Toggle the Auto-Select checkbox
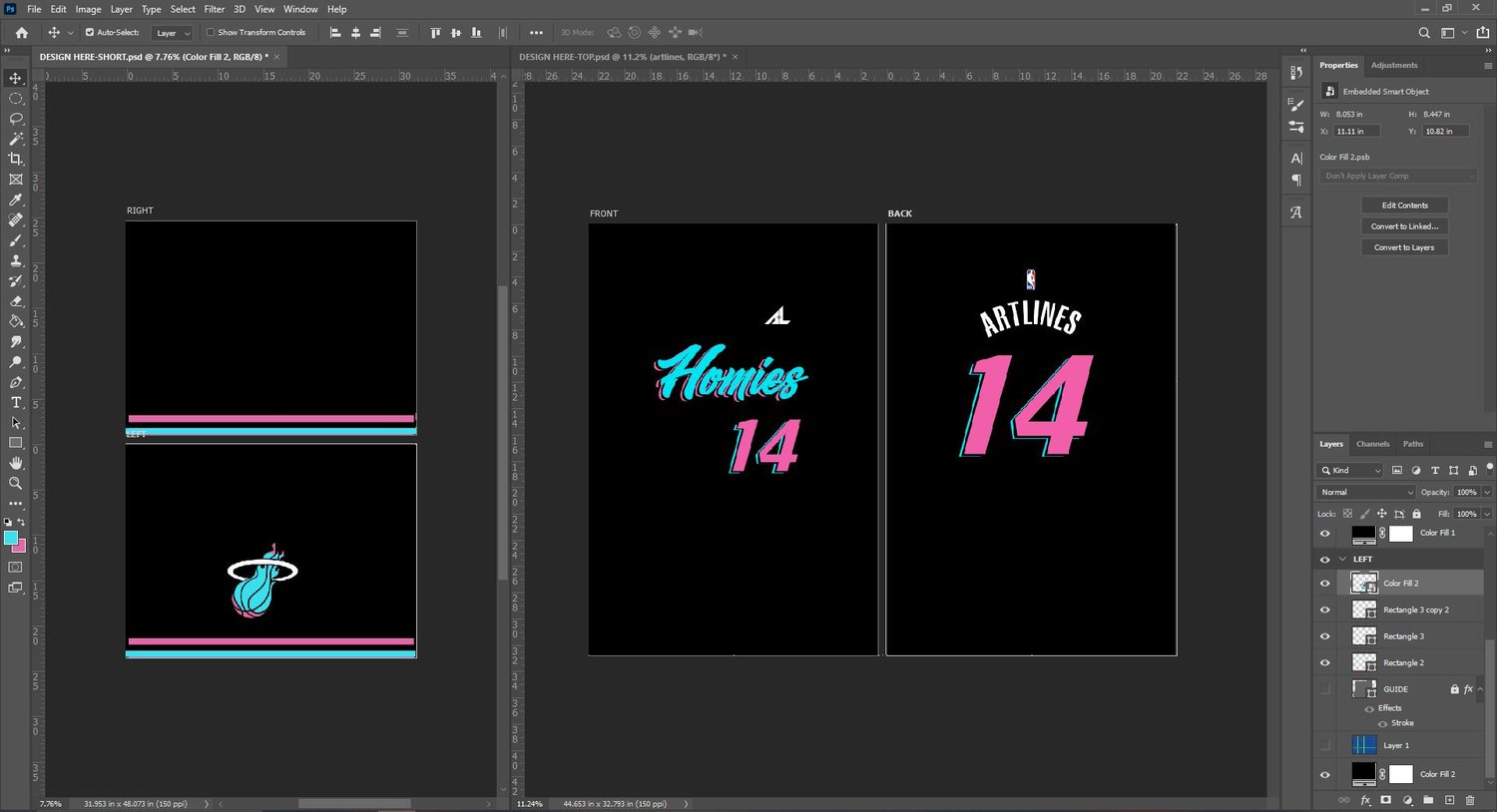 pos(90,33)
